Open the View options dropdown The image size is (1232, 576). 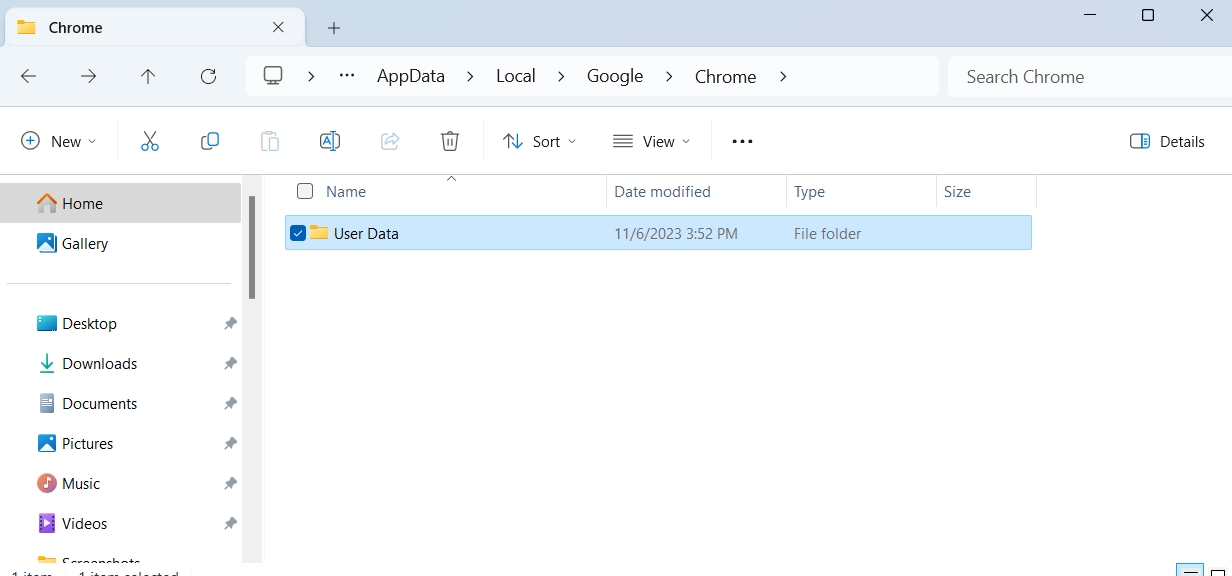(651, 141)
